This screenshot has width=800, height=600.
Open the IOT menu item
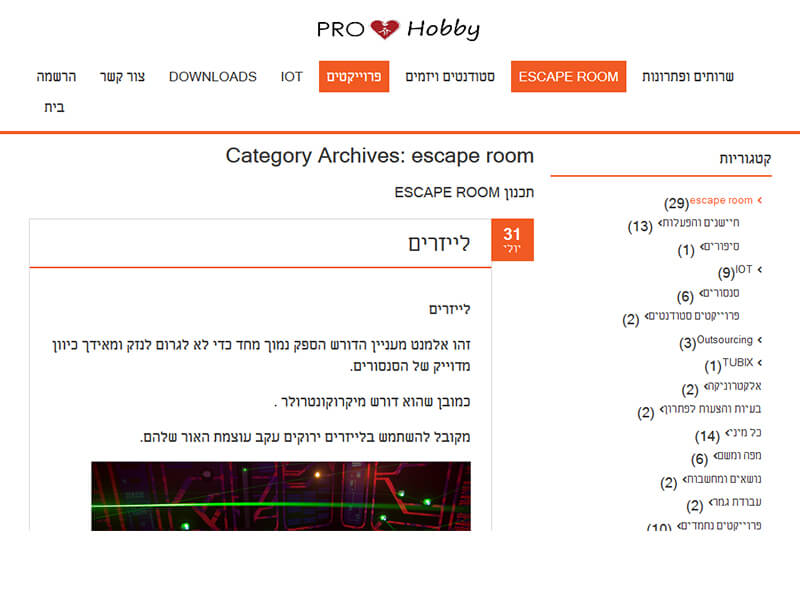point(291,77)
